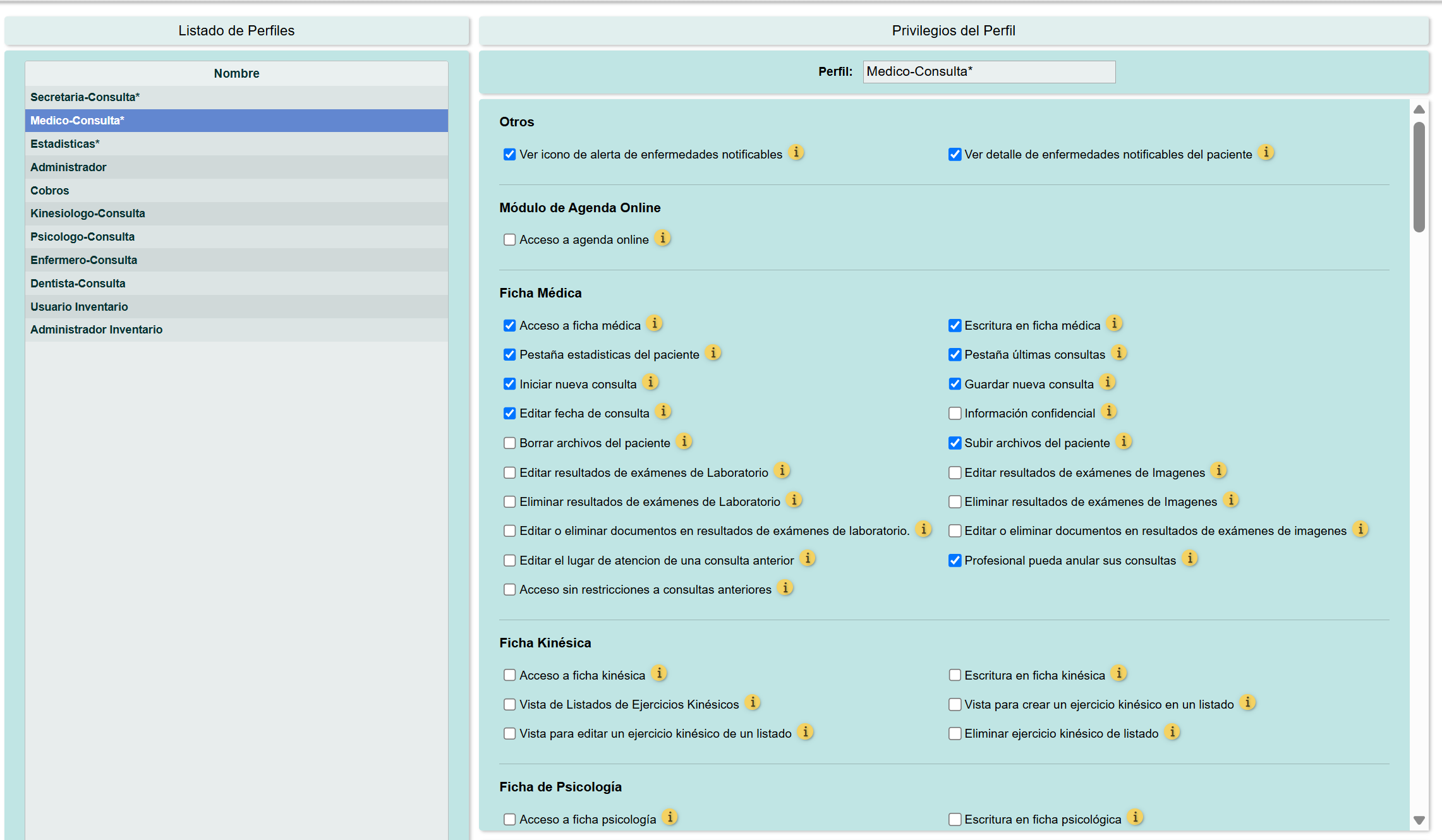Show info for Ver icono de alerta de enfermedades
The image size is (1442, 840).
pyautogui.click(x=796, y=153)
